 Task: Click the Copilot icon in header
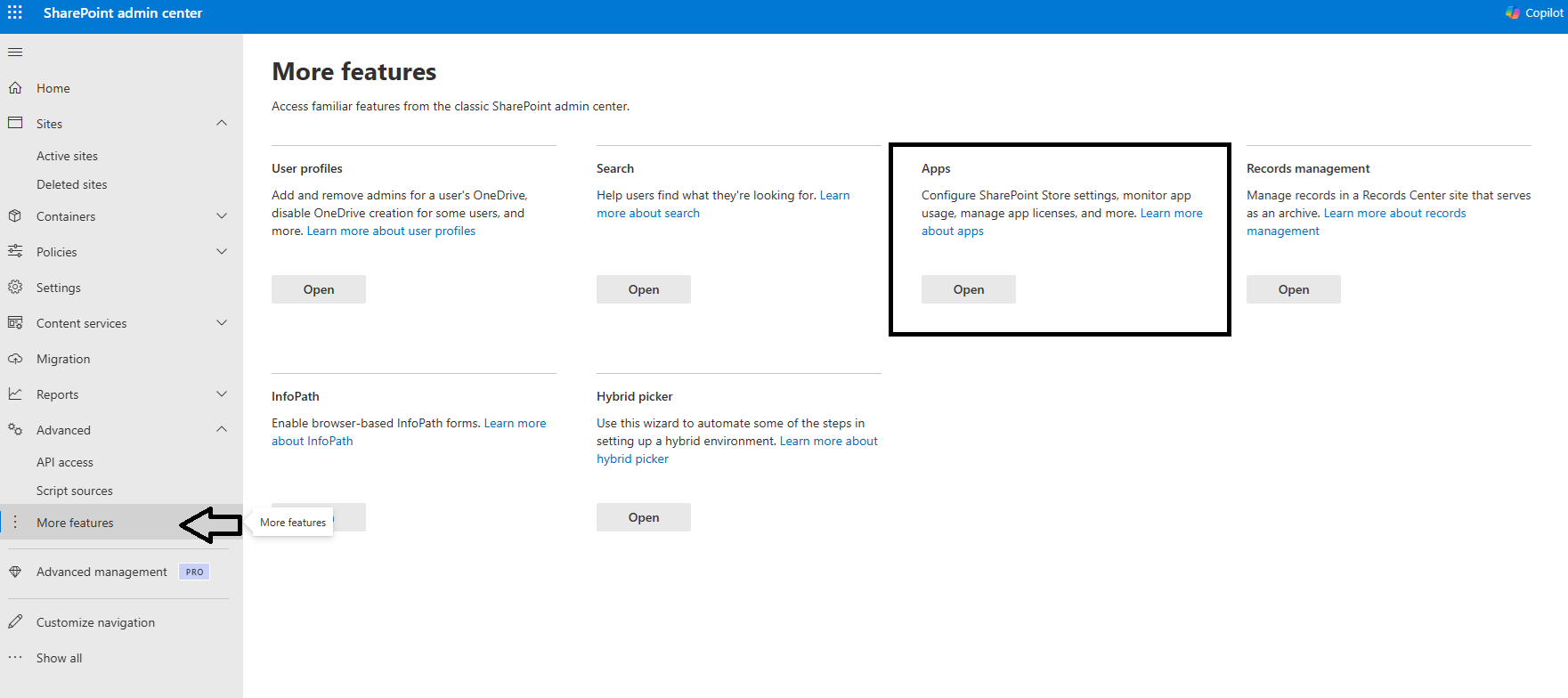click(1513, 12)
